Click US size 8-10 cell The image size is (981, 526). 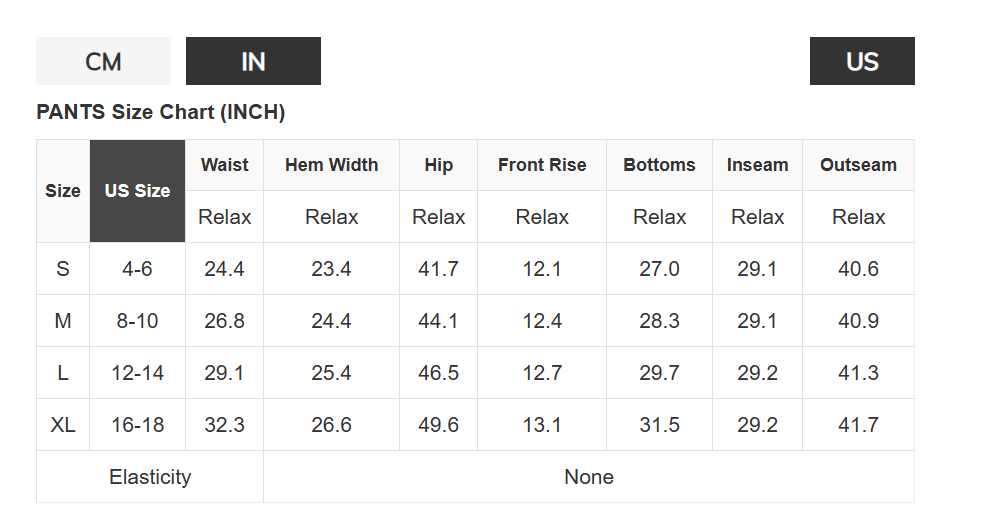point(137,321)
